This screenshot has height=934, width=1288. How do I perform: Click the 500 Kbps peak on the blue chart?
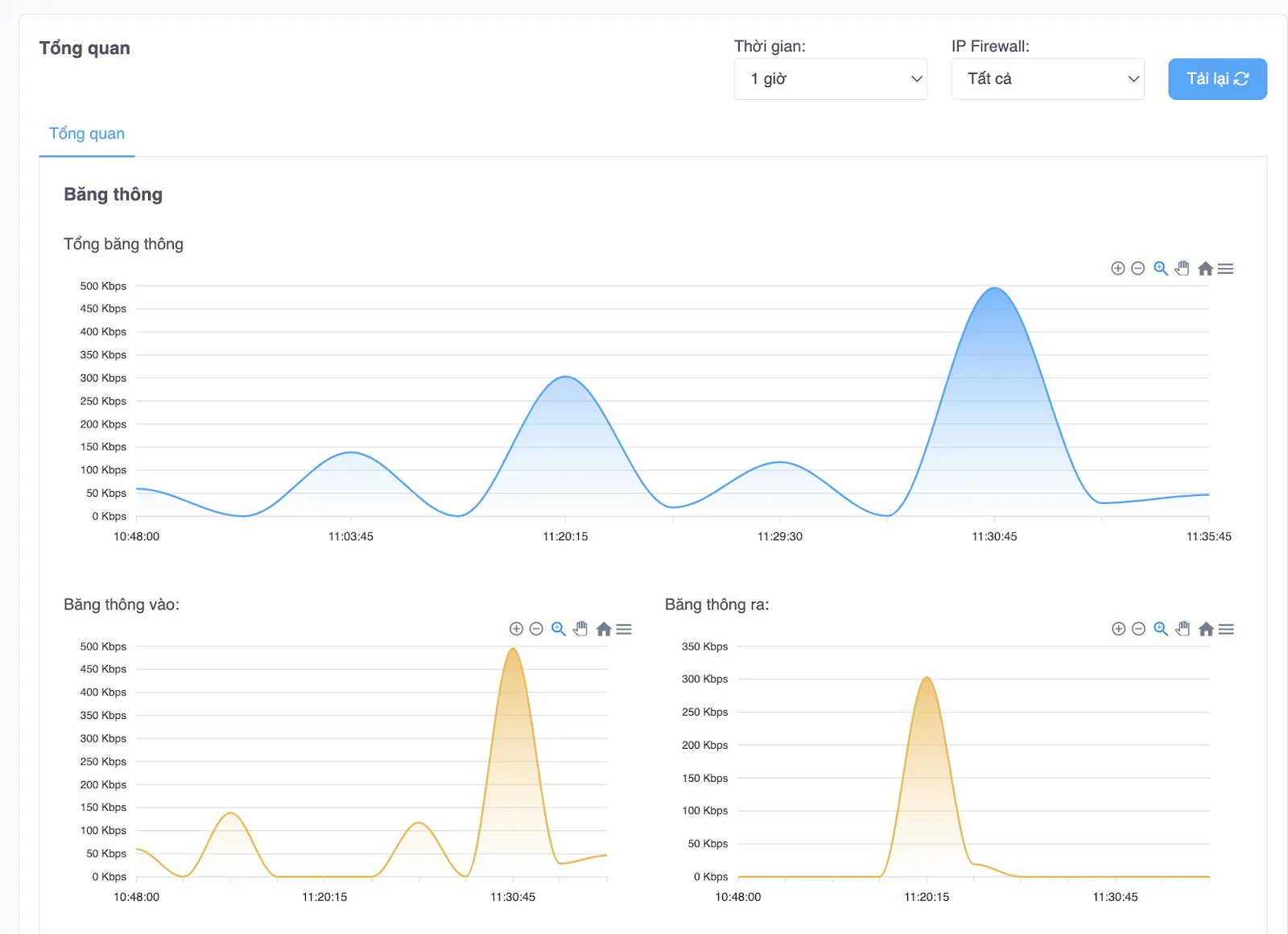pos(995,288)
